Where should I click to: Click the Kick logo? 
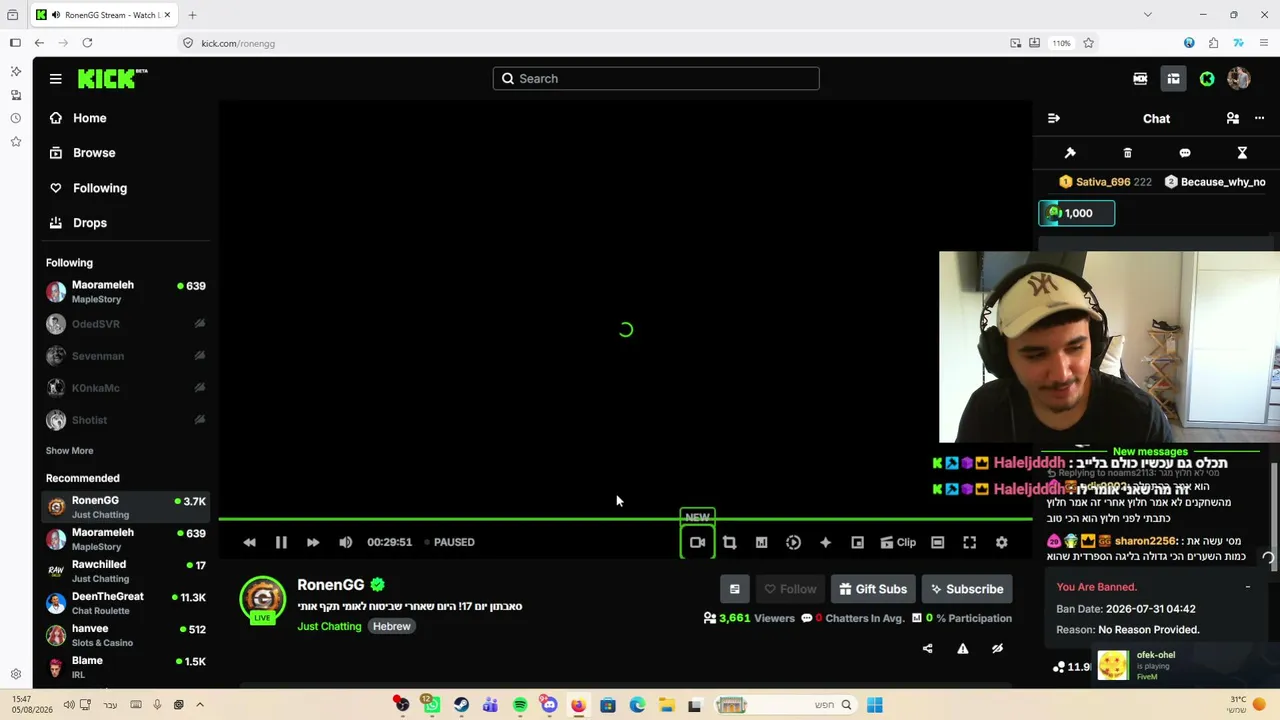pos(112,79)
